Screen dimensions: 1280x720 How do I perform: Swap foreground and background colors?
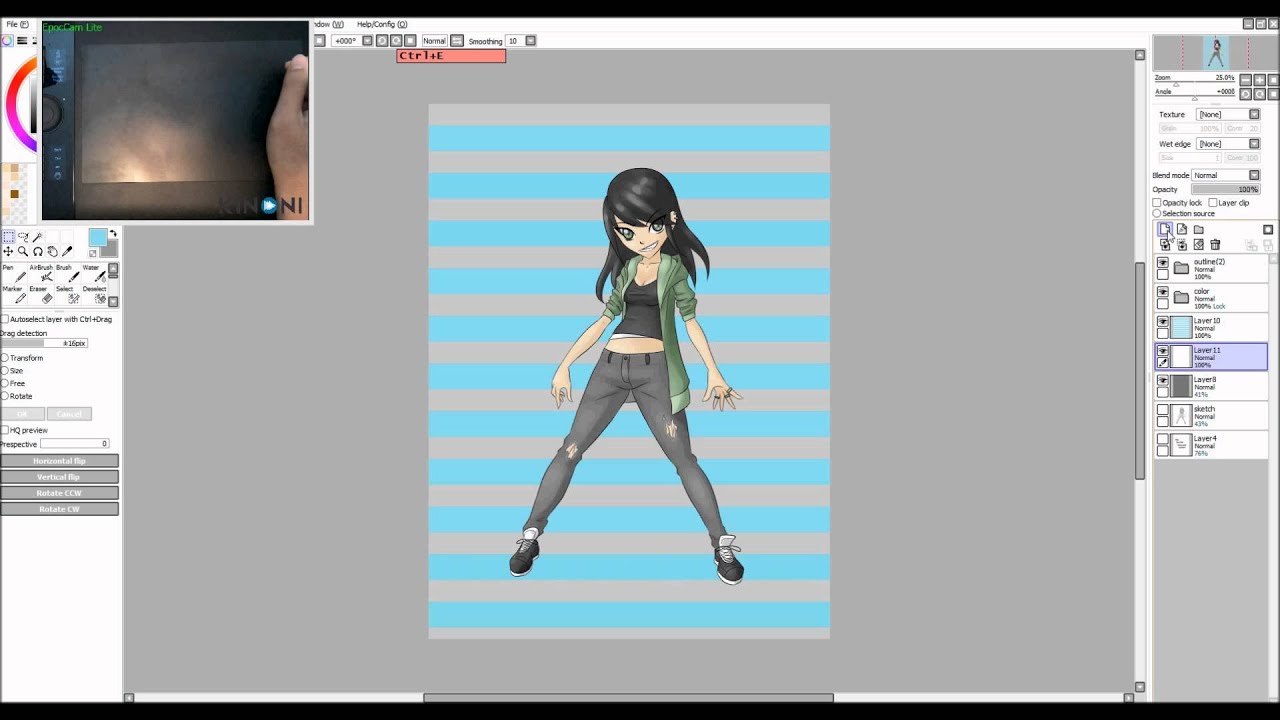113,234
